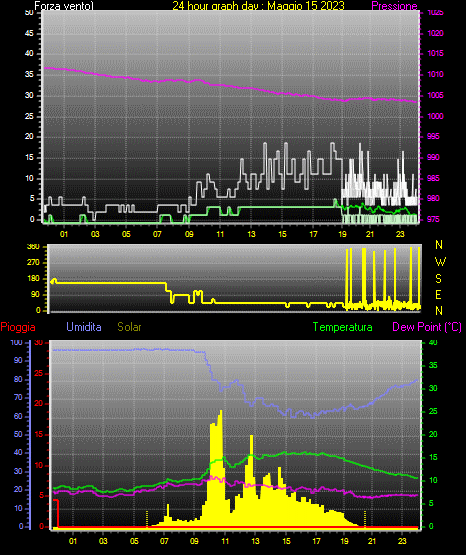The image size is (466, 555).
Task: Click hour 19 on wind chart time axis
Action: click(x=343, y=234)
